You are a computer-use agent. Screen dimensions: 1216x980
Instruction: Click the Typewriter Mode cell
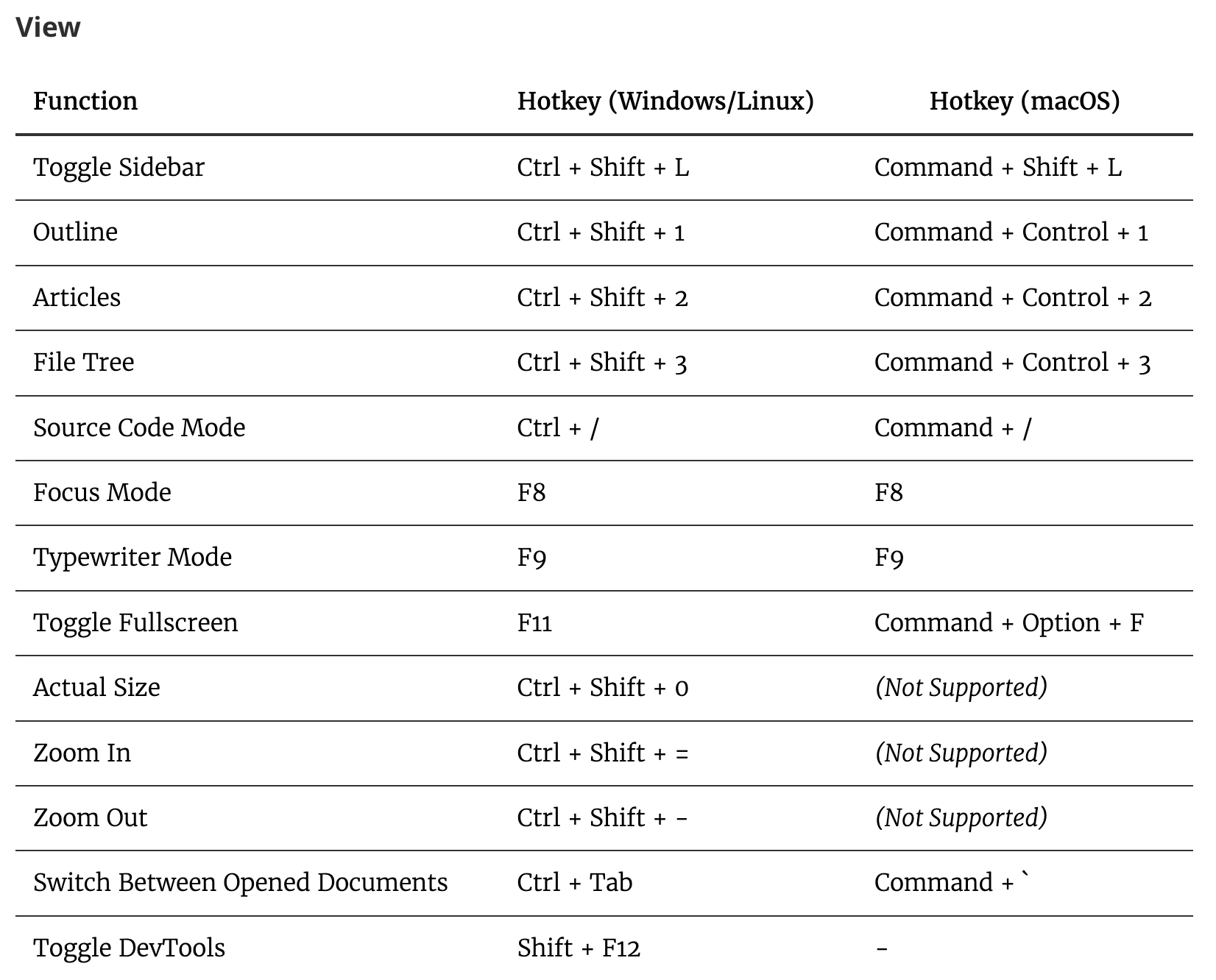[132, 557]
